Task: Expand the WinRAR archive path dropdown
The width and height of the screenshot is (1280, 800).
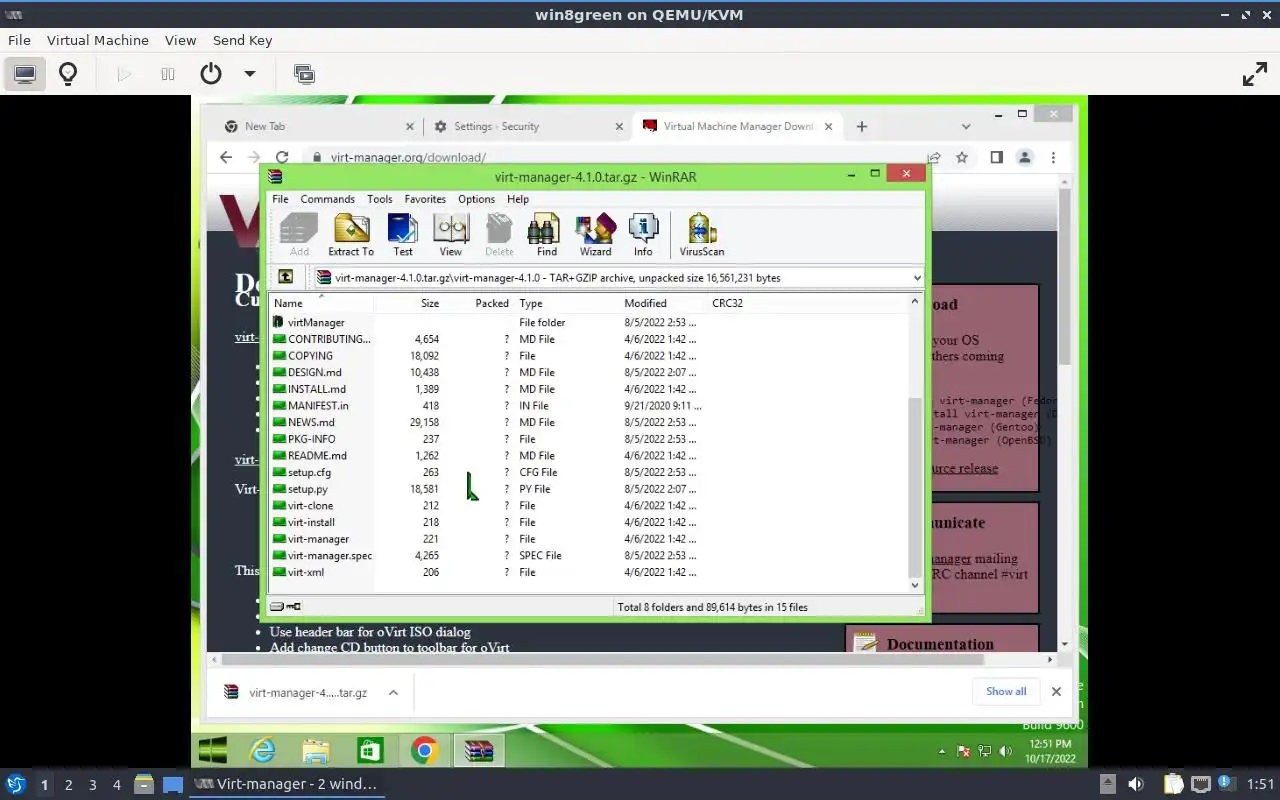Action: (917, 277)
